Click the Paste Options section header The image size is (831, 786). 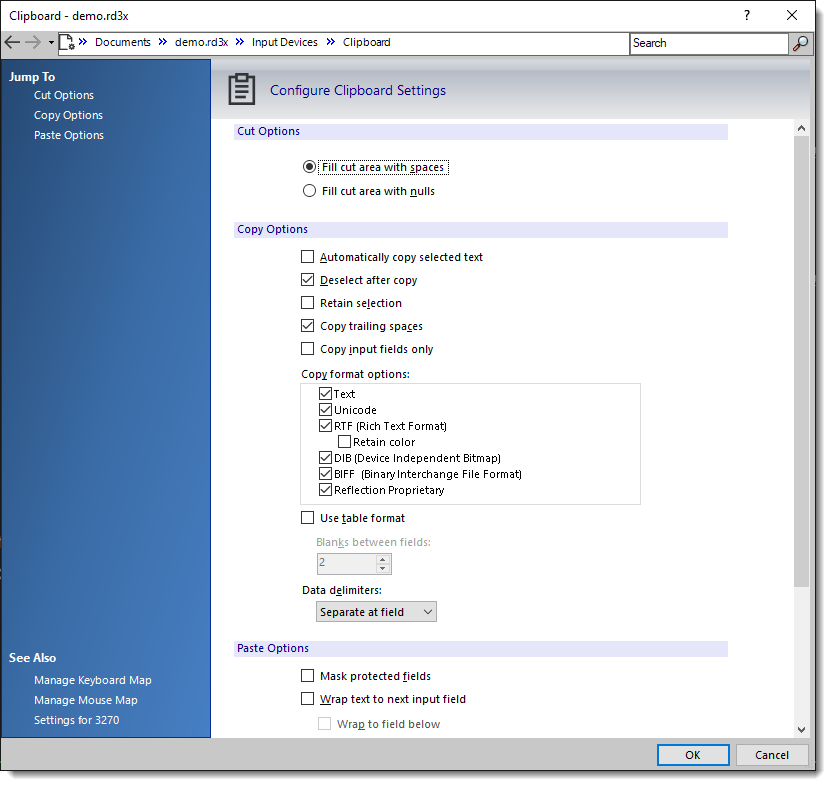pyautogui.click(x=481, y=649)
